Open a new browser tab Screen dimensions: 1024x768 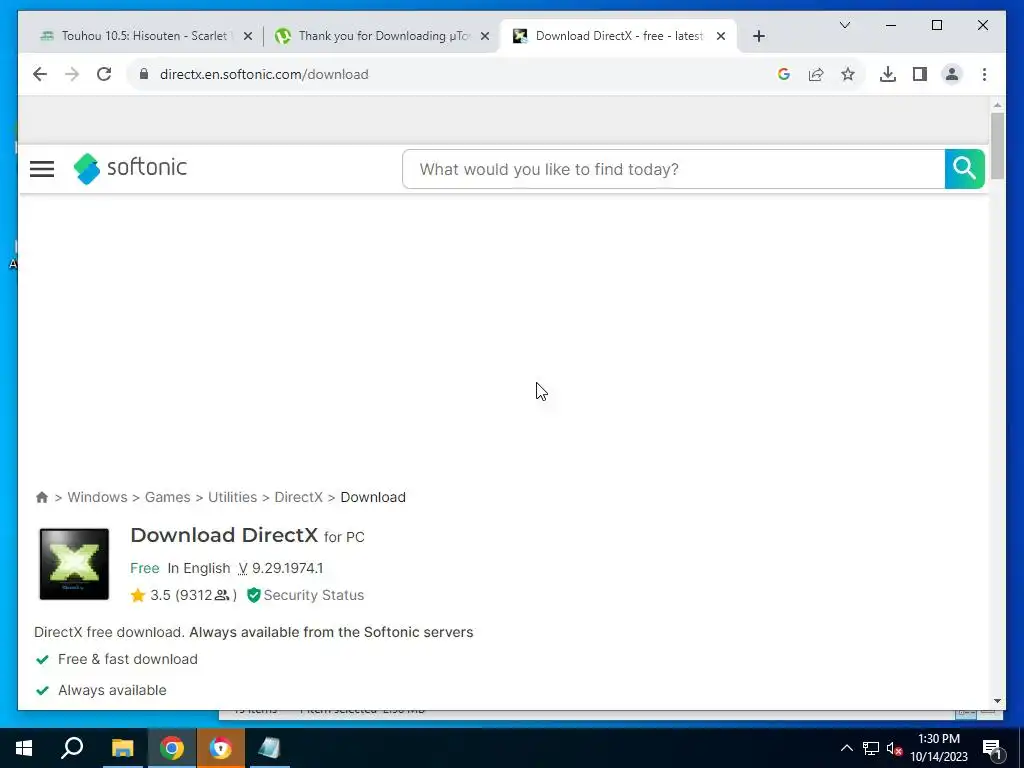coord(758,36)
